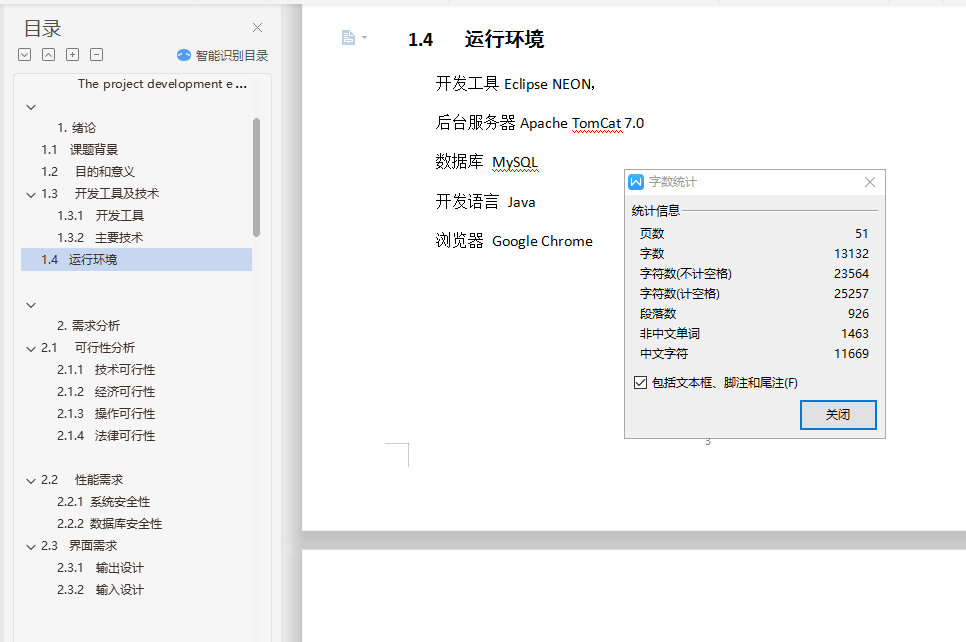Screen dimensions: 966x642
Task: Click the promote heading plus icon
Action: 73,55
